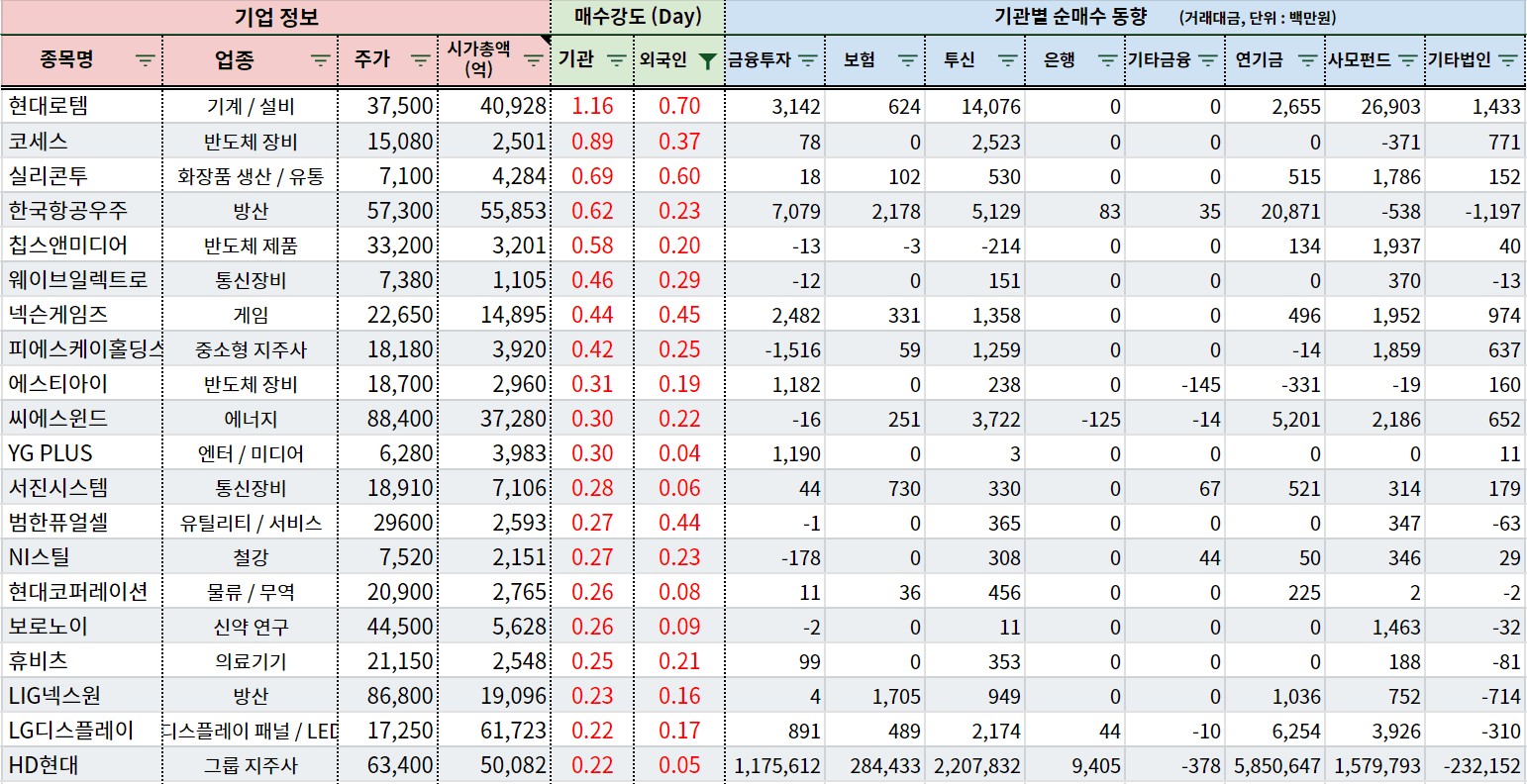The image size is (1527, 784).
Task: Select the 게임 sector cell
Action: [x=251, y=314]
